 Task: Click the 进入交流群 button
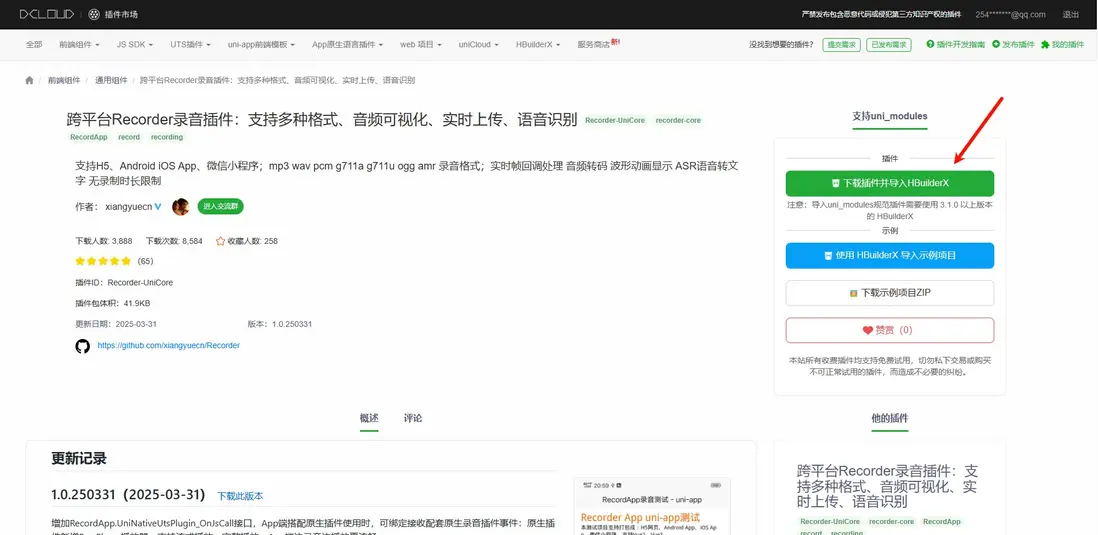[221, 207]
